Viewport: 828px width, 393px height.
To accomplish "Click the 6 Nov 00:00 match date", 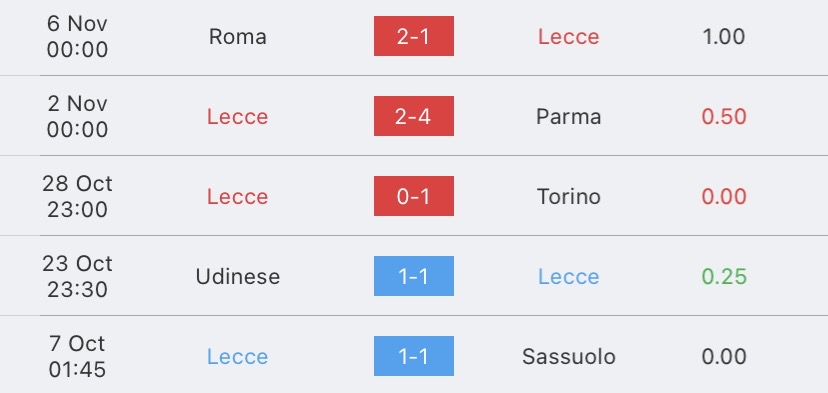I will [x=77, y=36].
